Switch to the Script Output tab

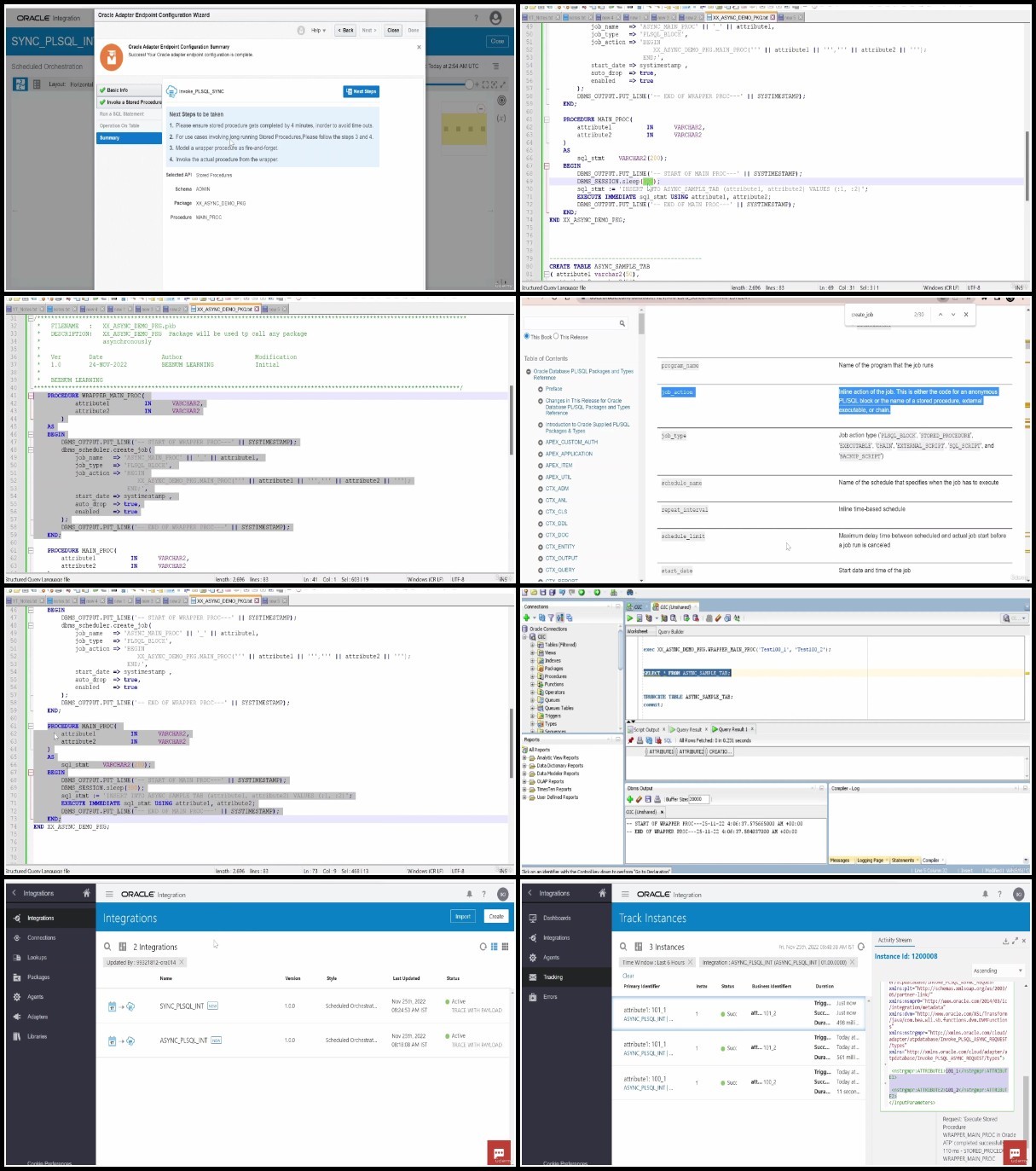point(645,729)
